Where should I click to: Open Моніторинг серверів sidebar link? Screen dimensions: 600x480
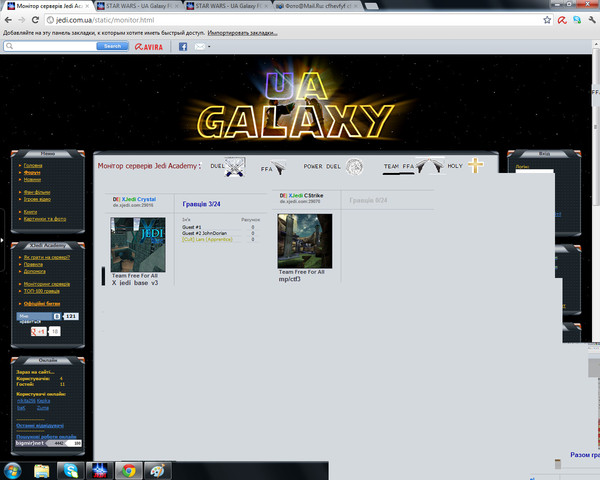coord(47,284)
